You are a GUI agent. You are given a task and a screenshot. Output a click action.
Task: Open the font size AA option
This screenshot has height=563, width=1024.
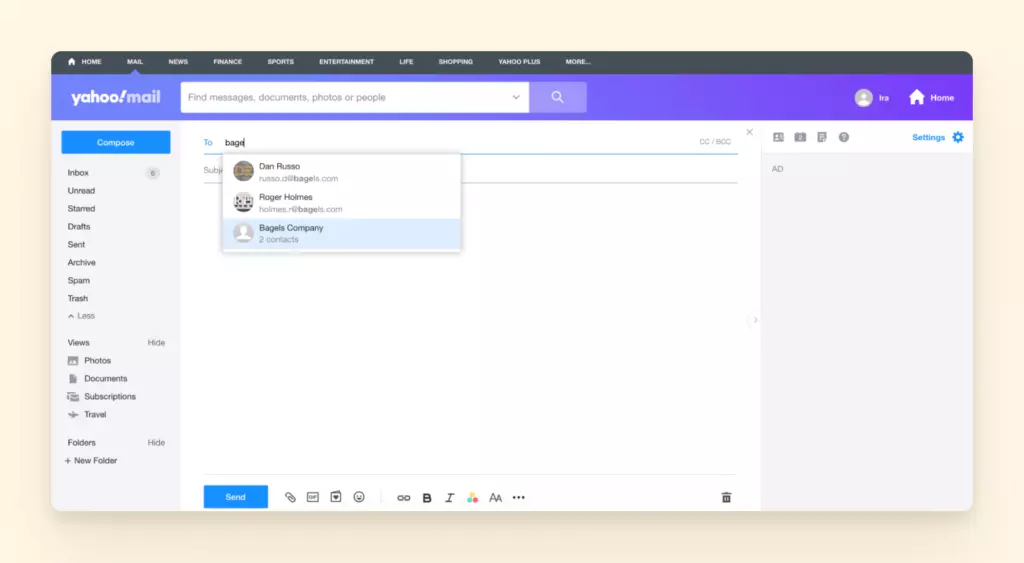pos(496,498)
